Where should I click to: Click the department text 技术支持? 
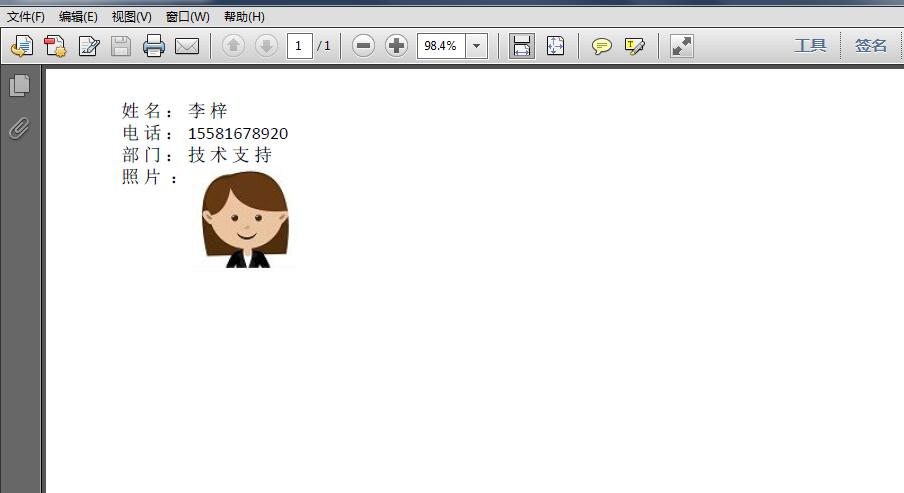[x=230, y=155]
